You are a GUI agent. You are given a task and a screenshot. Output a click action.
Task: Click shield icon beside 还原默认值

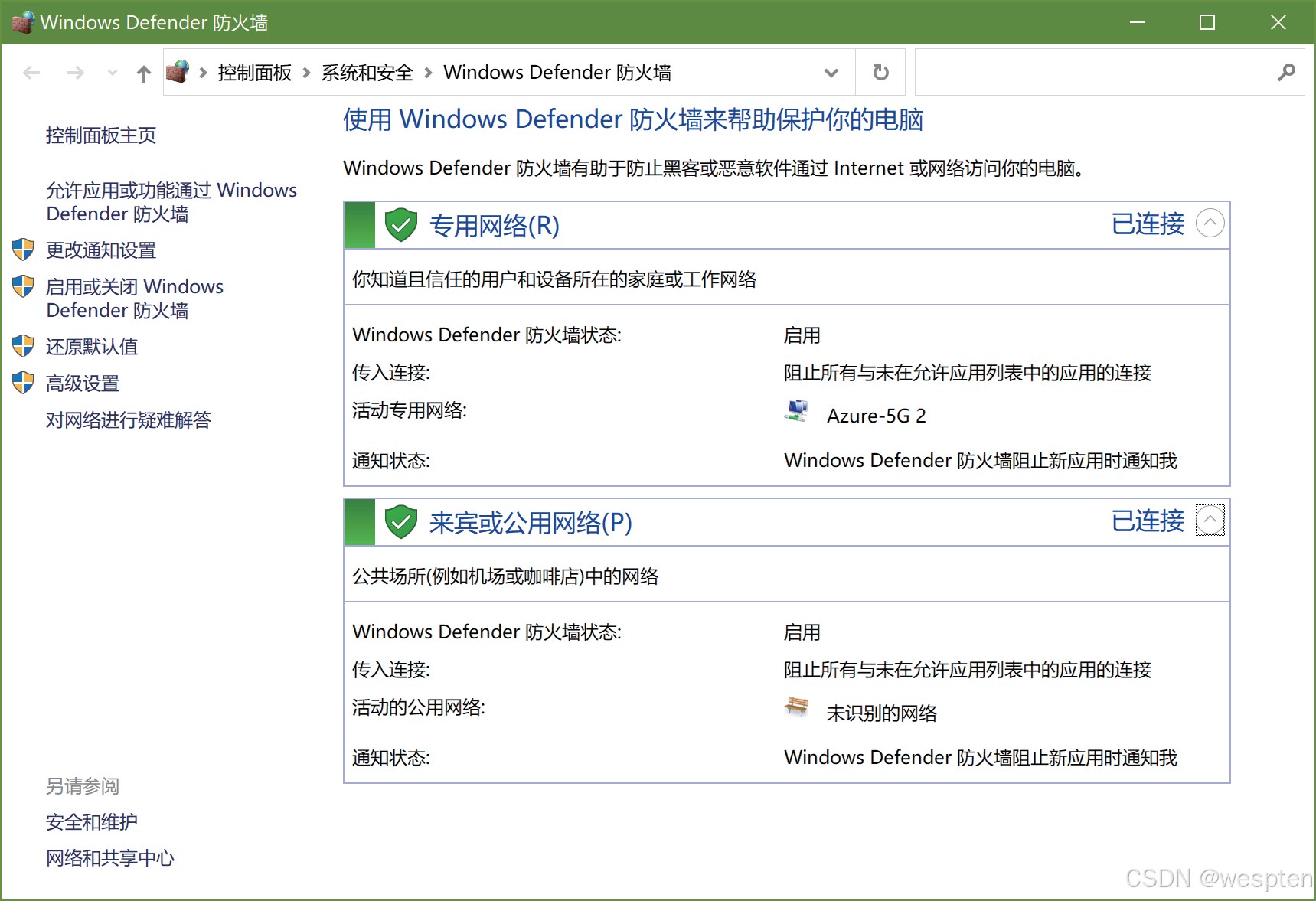23,346
